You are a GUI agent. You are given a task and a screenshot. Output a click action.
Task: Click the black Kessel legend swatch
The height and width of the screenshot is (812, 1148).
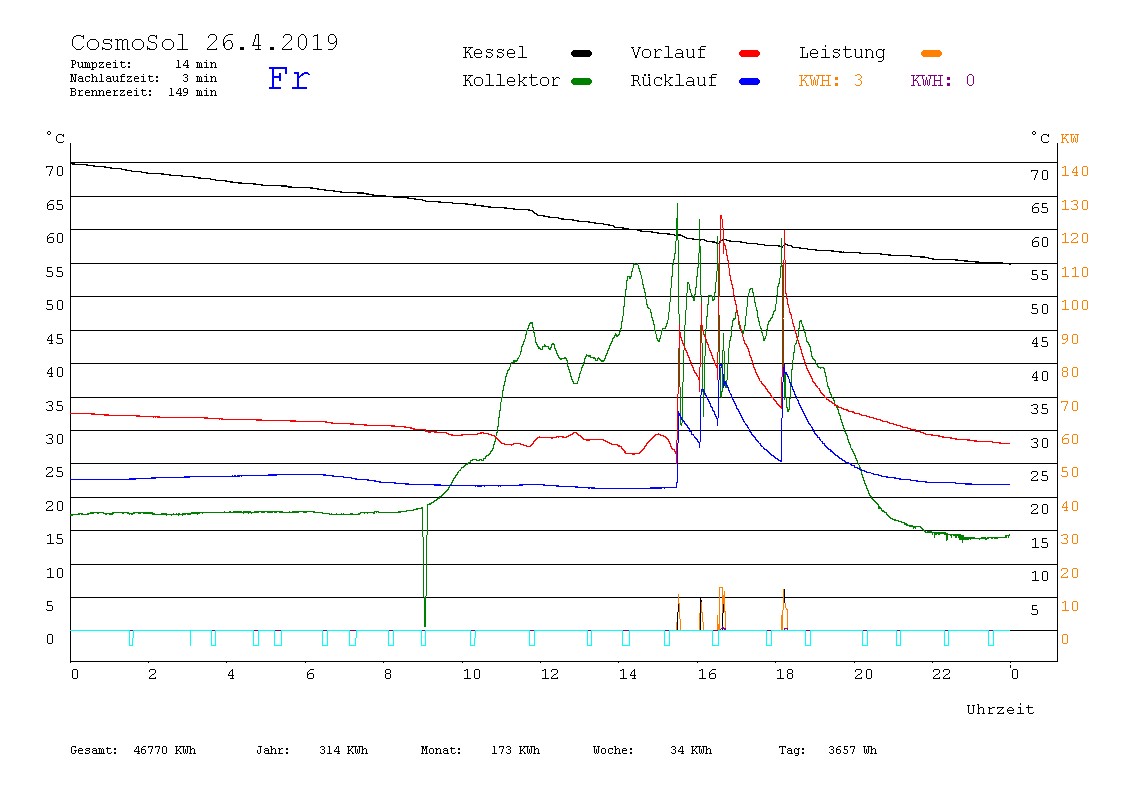pyautogui.click(x=581, y=53)
